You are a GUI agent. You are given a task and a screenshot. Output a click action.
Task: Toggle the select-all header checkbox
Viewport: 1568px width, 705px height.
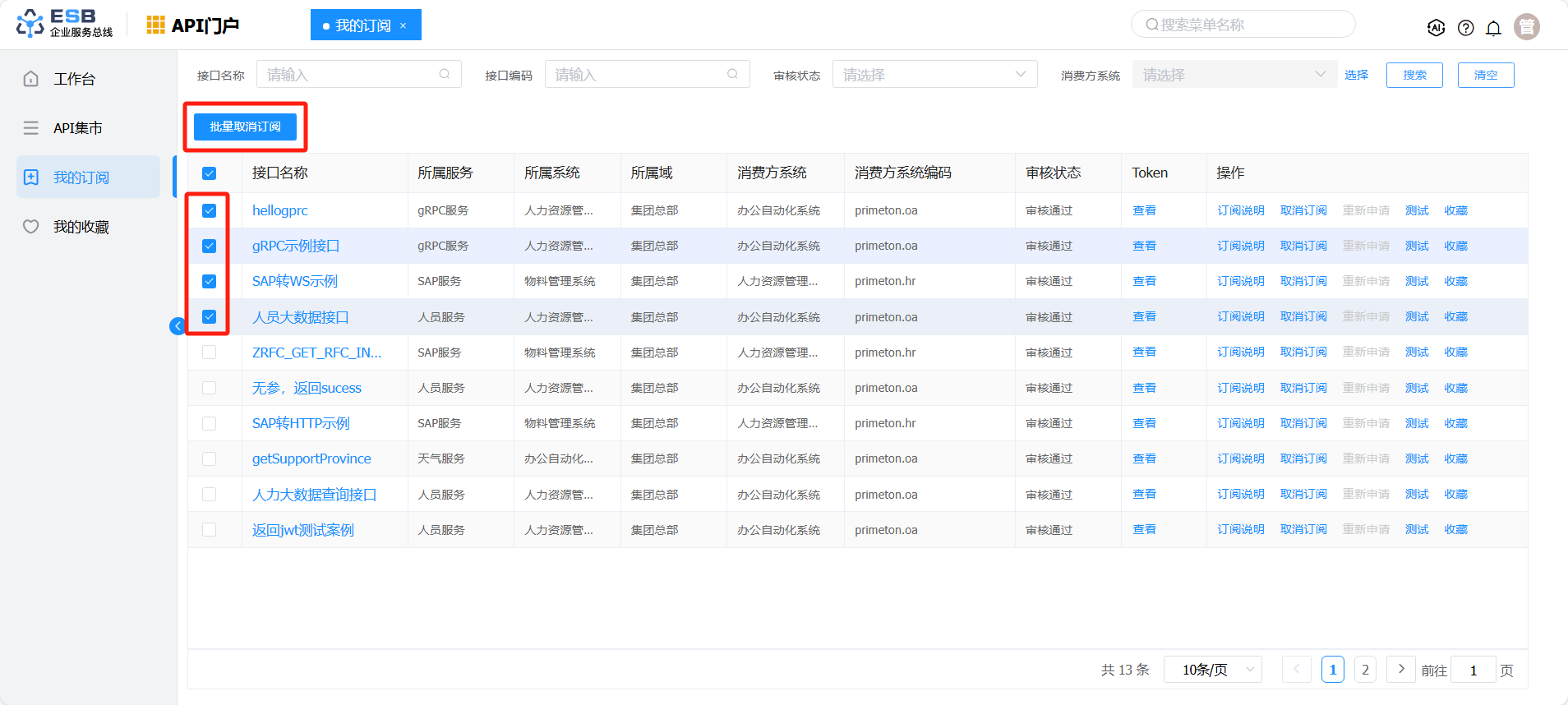[210, 173]
